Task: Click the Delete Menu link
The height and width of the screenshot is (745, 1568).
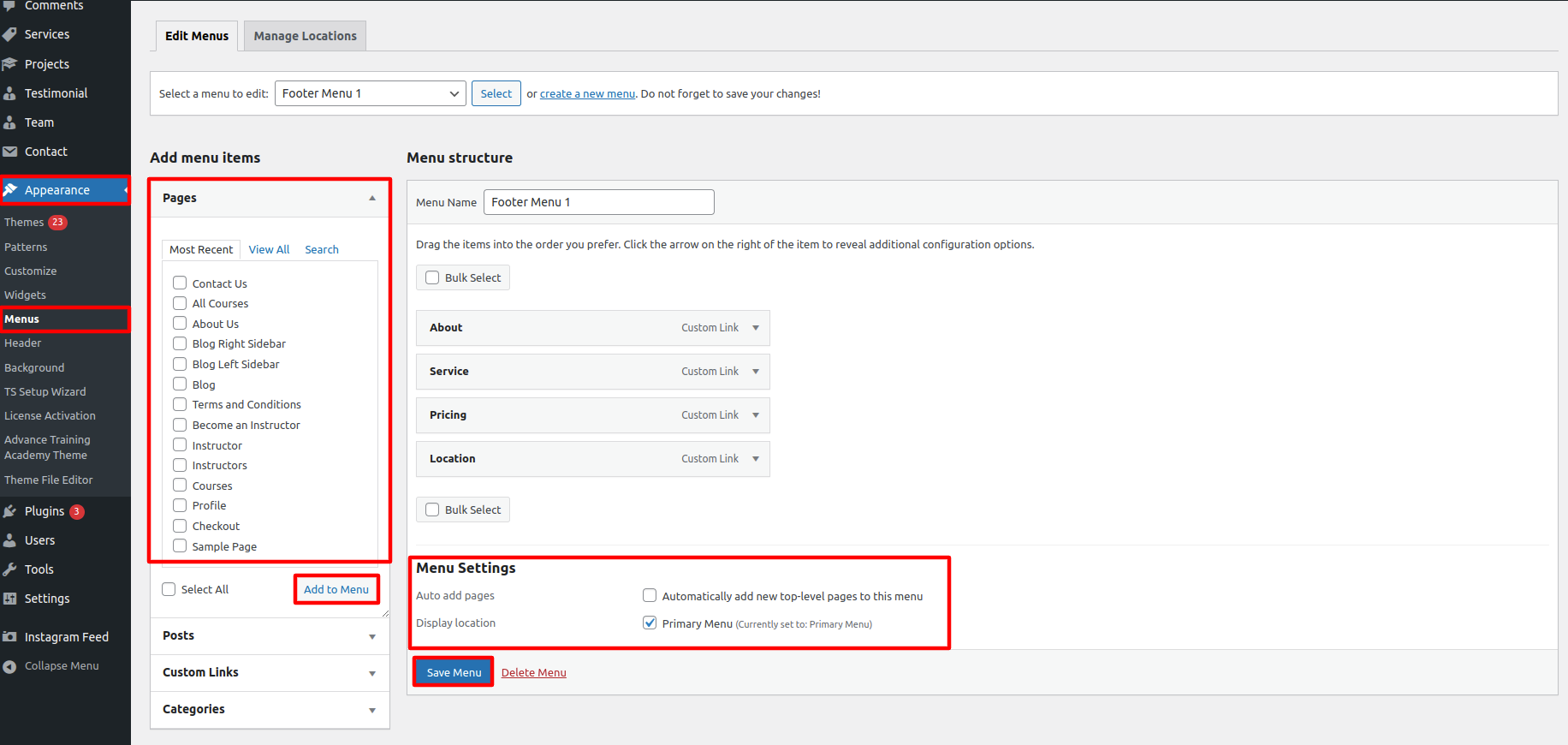Action: tap(533, 673)
